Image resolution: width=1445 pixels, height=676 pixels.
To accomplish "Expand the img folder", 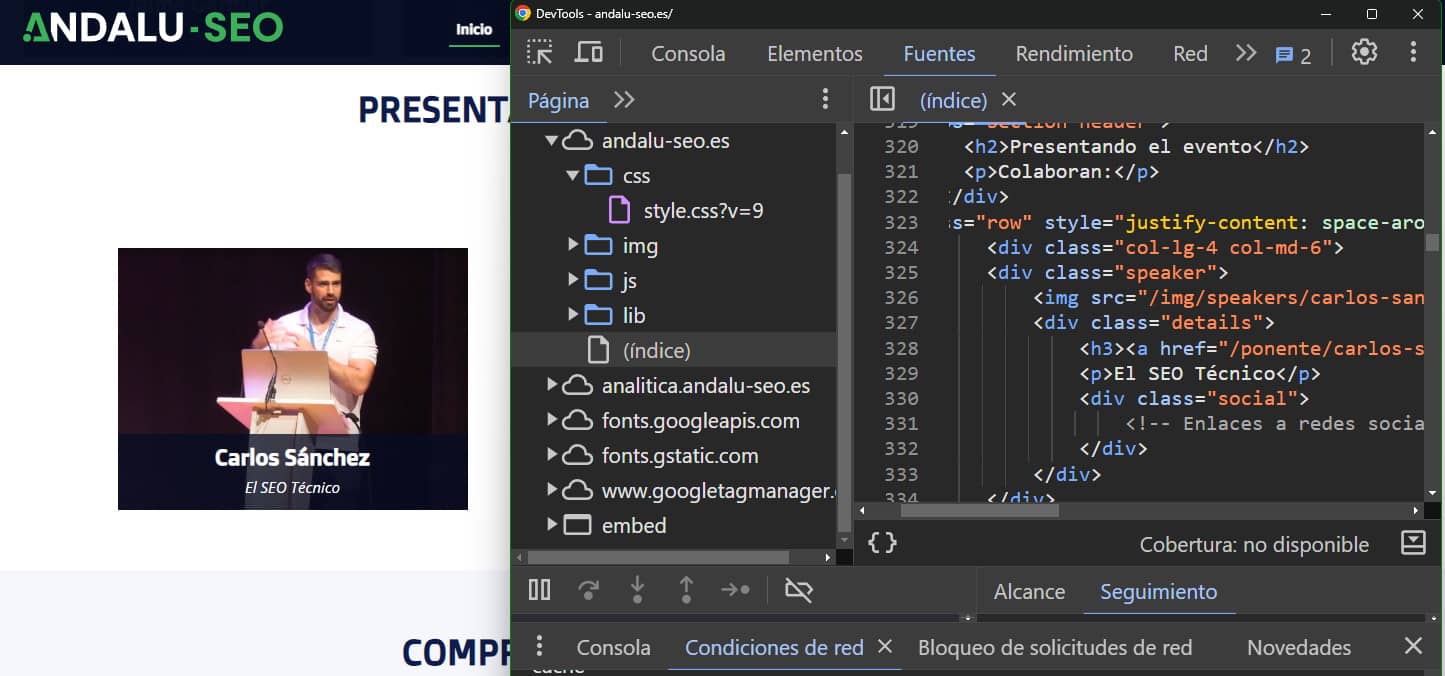I will (573, 245).
